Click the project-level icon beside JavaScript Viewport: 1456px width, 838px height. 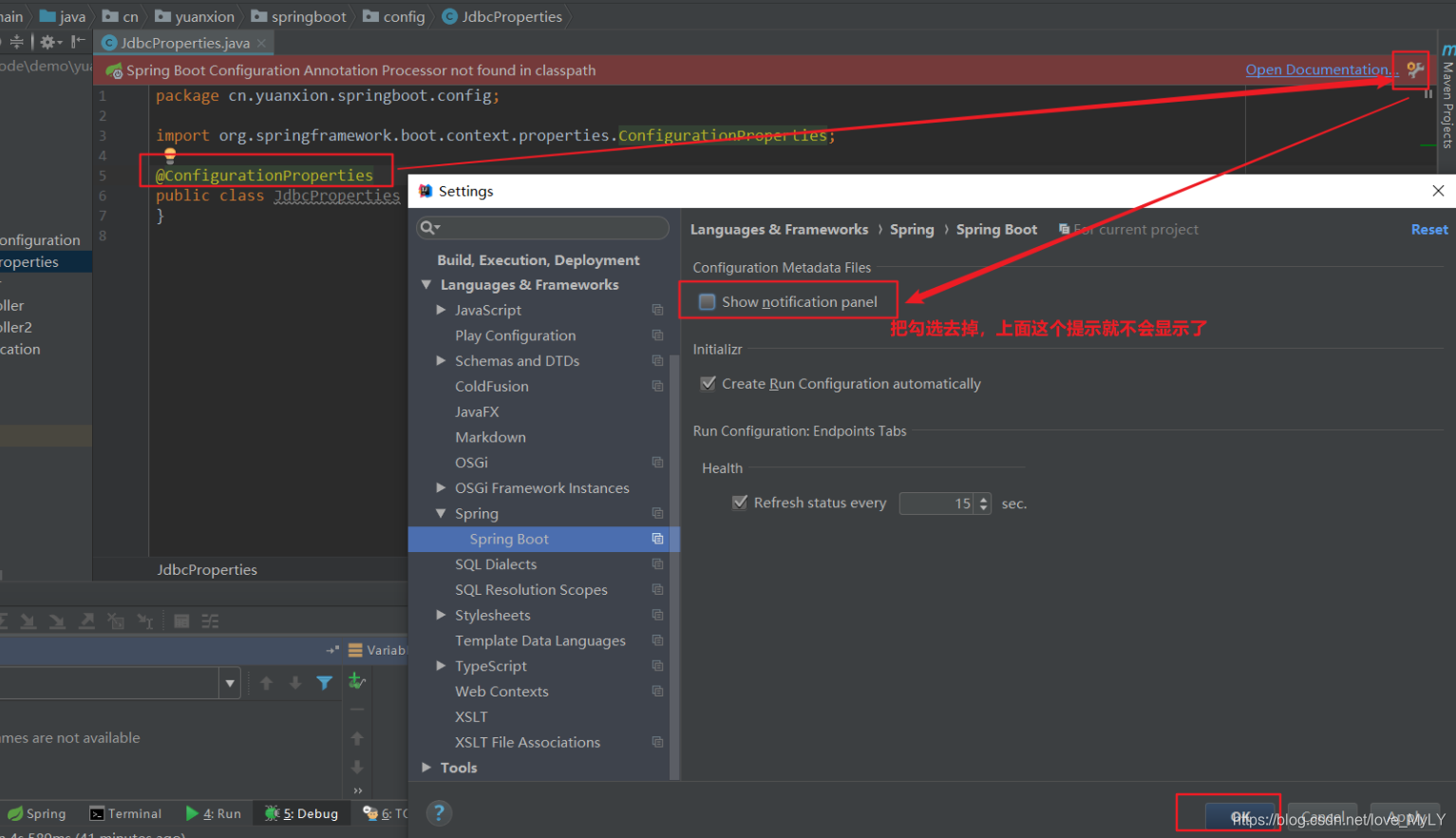(x=657, y=310)
